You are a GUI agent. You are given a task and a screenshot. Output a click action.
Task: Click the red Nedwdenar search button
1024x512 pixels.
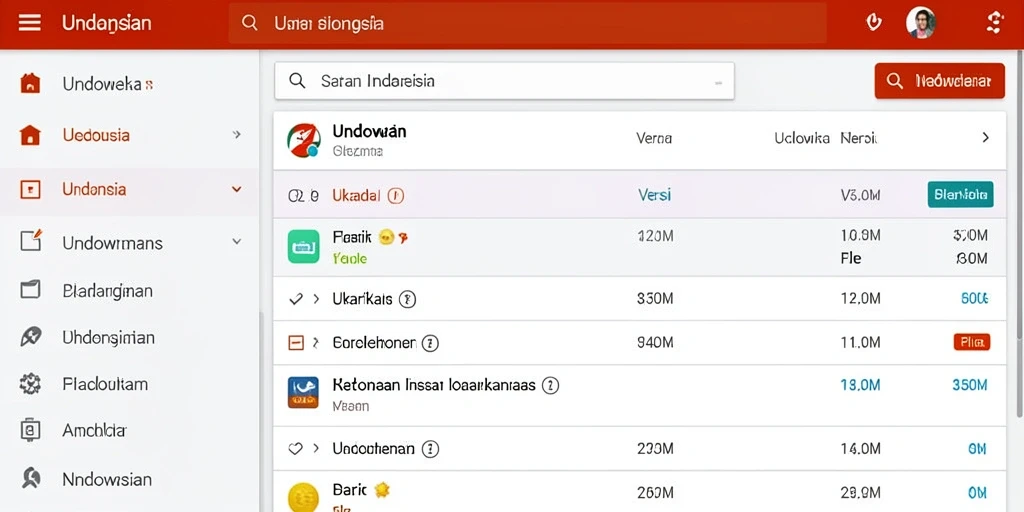pos(939,81)
